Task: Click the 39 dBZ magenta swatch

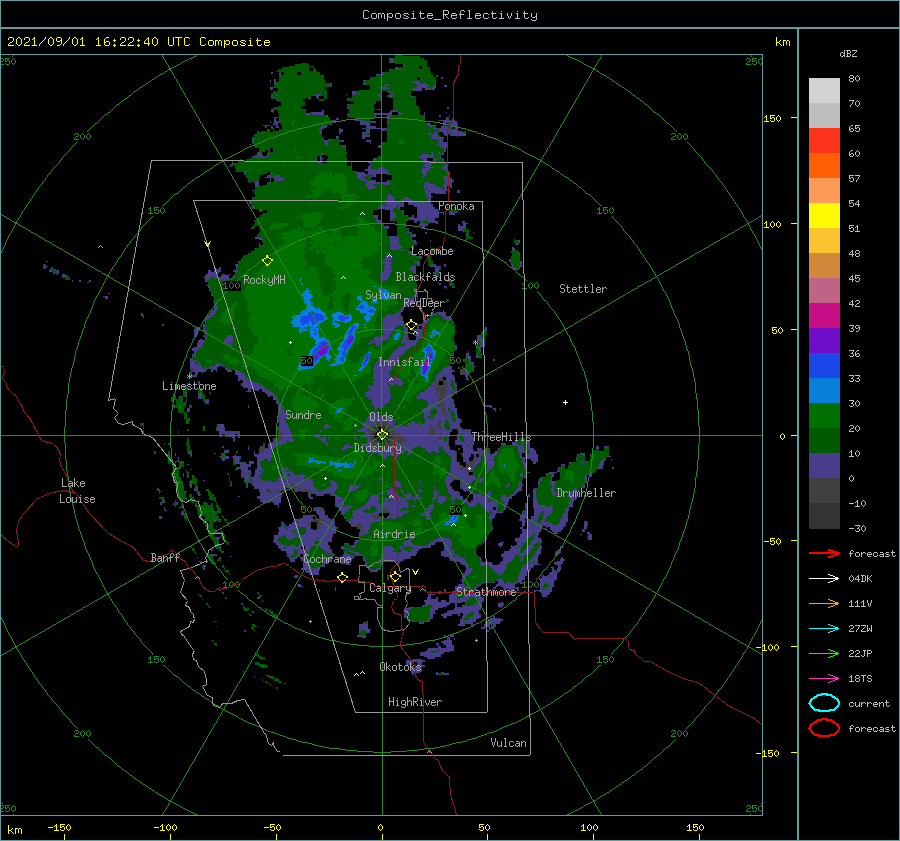Action: (x=824, y=315)
